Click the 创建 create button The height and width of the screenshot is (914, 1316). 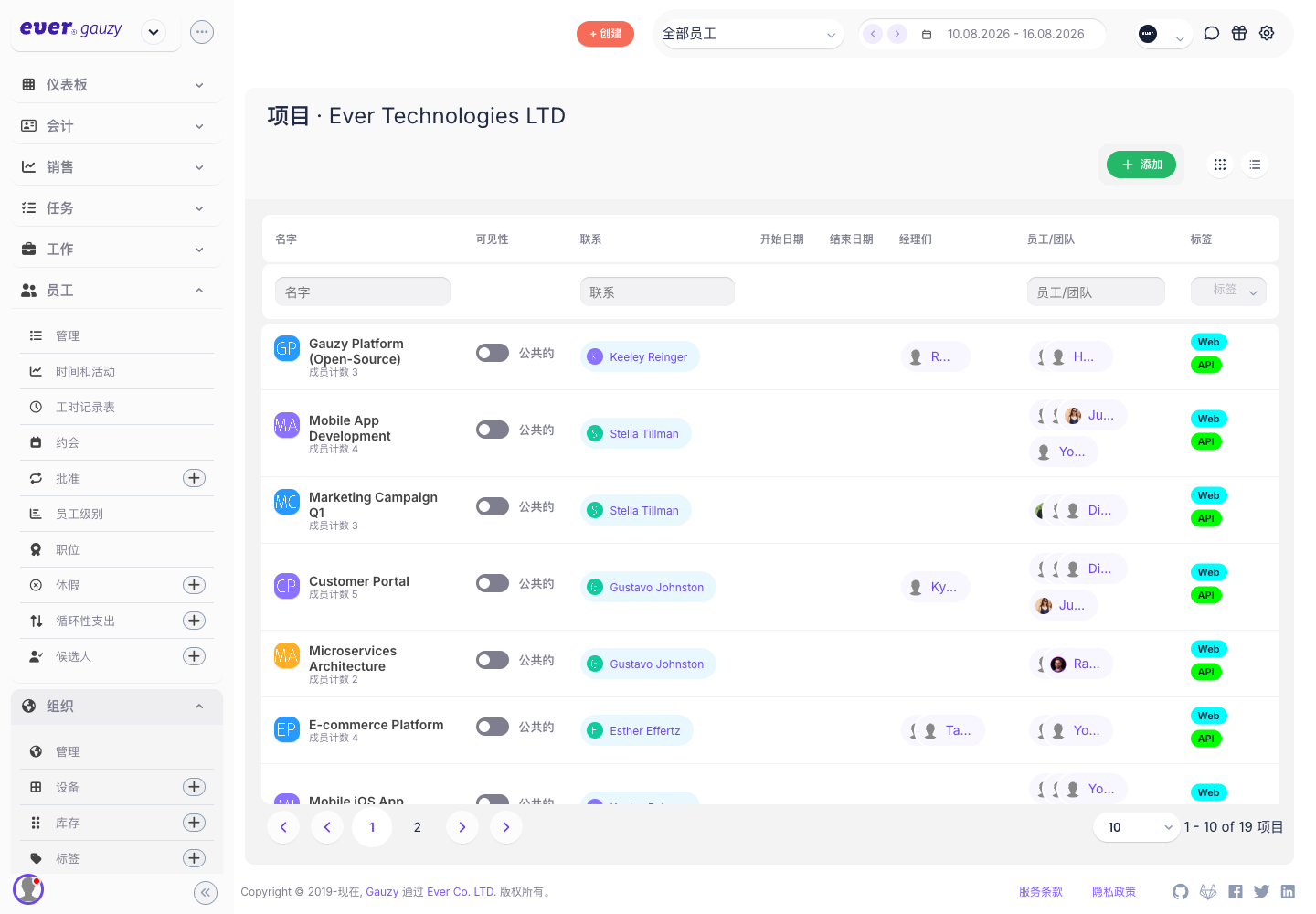click(605, 34)
